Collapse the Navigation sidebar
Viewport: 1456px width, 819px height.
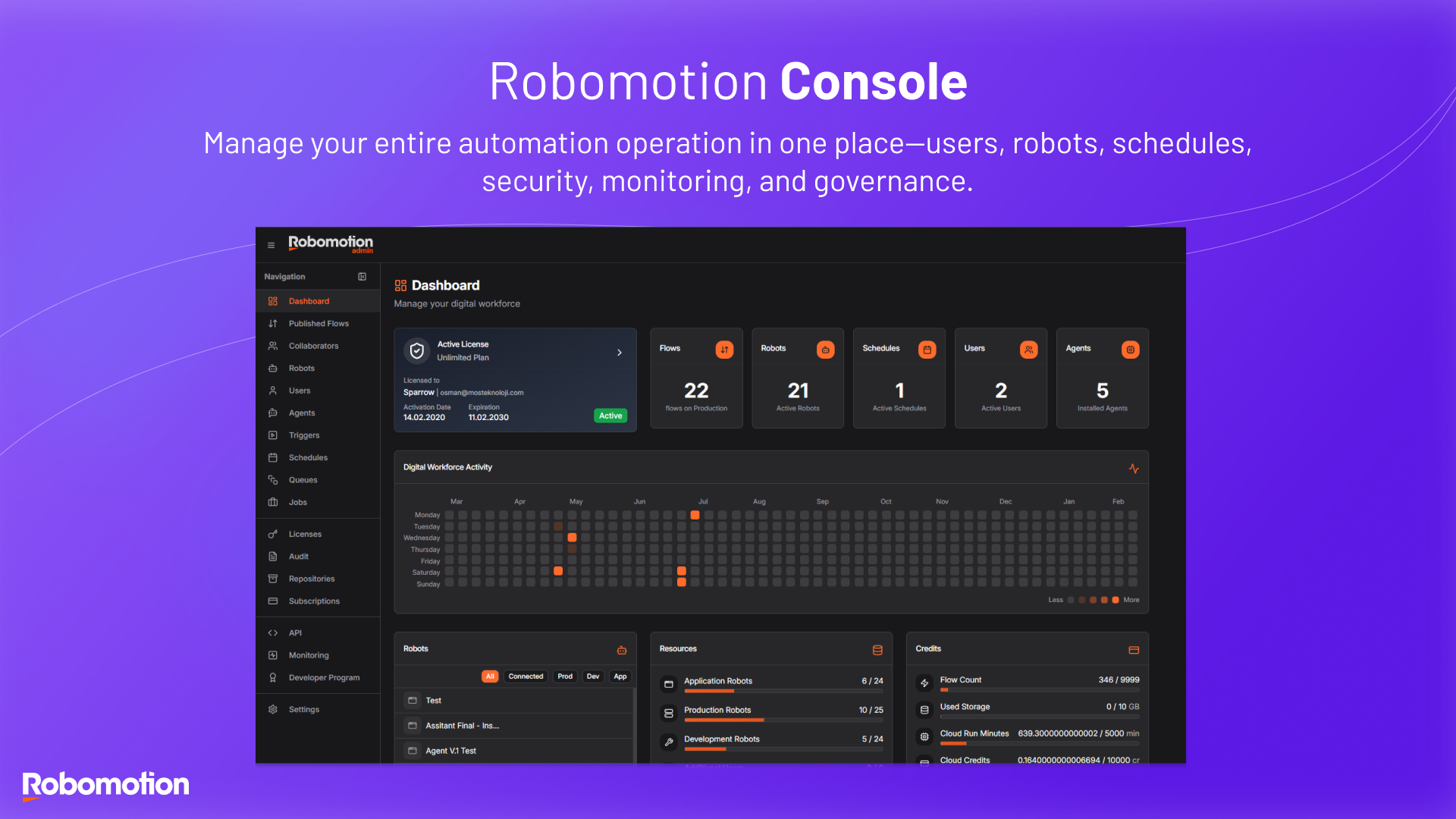pyautogui.click(x=362, y=276)
